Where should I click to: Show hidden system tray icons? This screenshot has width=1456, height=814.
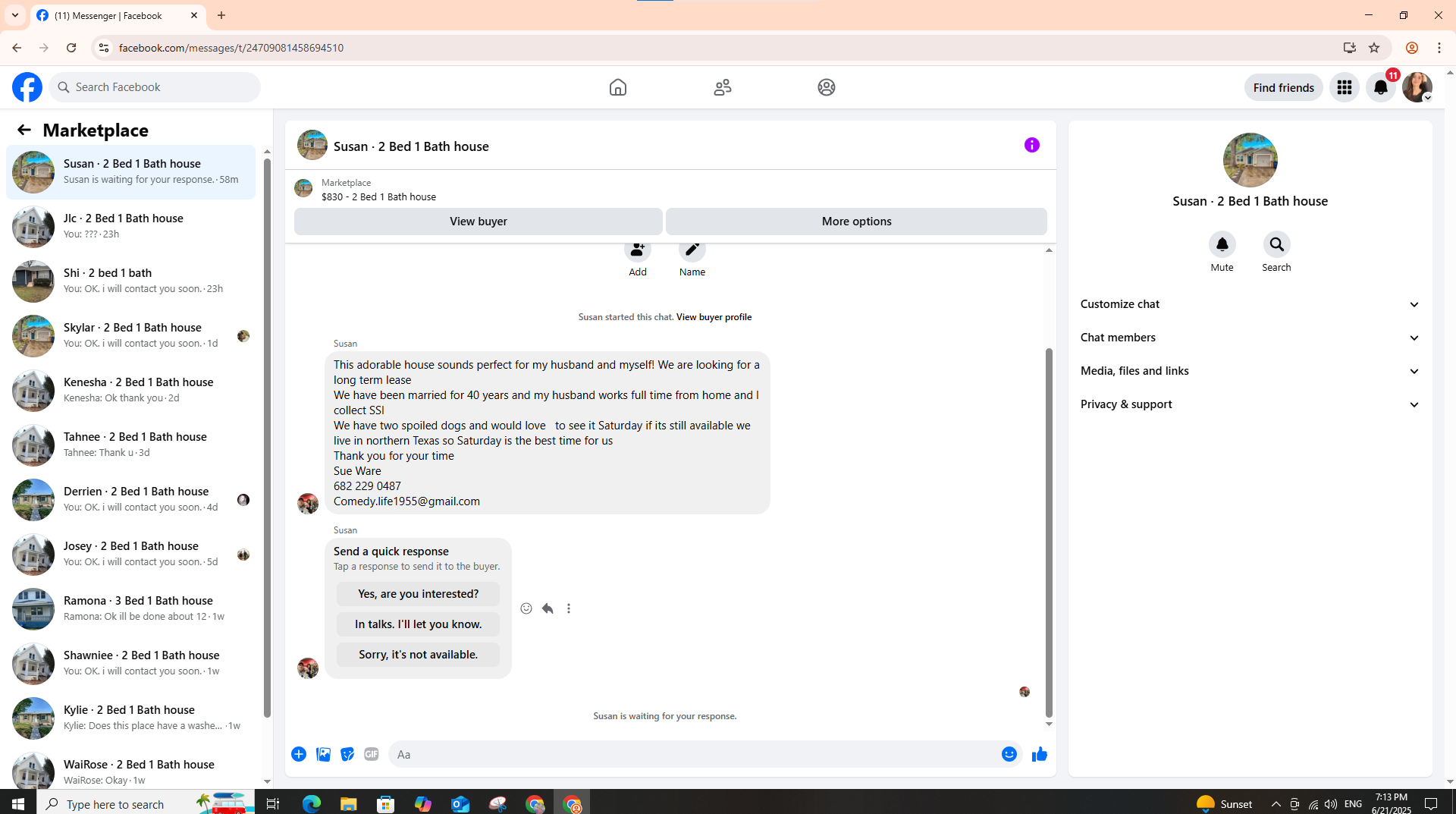point(1276,804)
